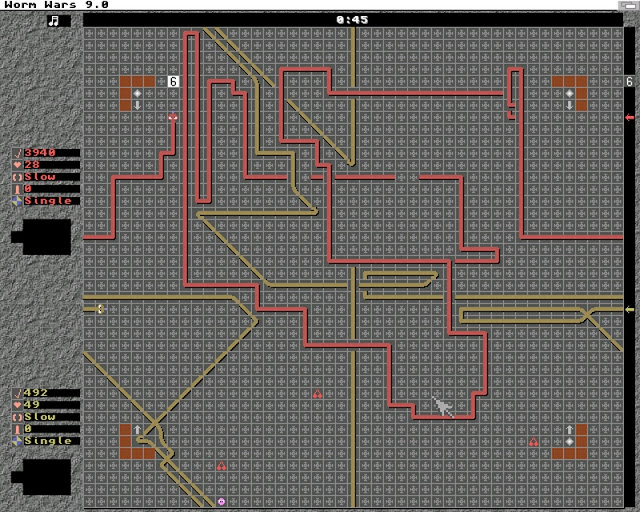Image resolution: width=640 pixels, height=512 pixels.
Task: Select the yellow player's score 492
Action: tap(37, 393)
